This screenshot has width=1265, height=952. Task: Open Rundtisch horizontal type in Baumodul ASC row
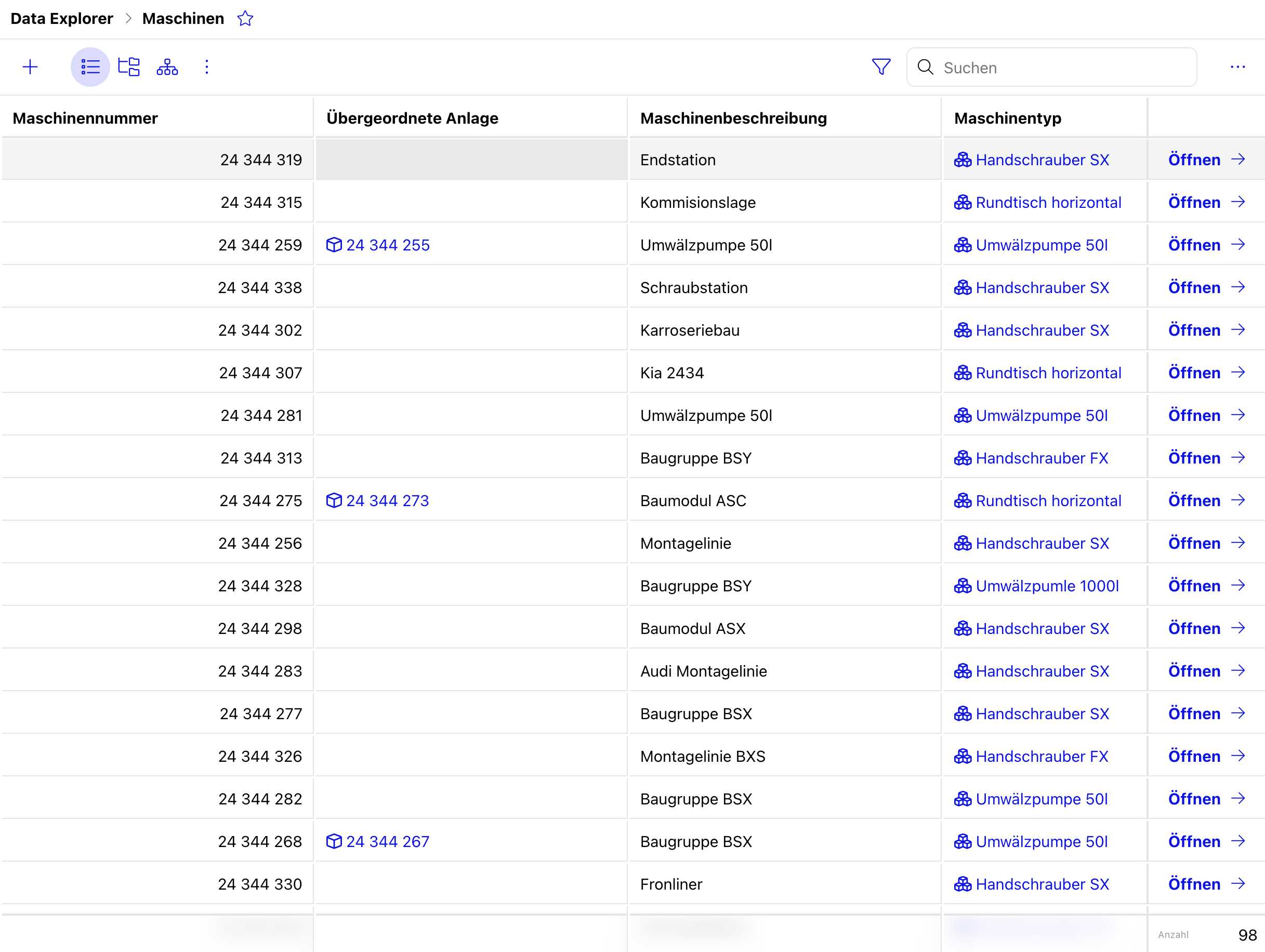pos(1037,501)
